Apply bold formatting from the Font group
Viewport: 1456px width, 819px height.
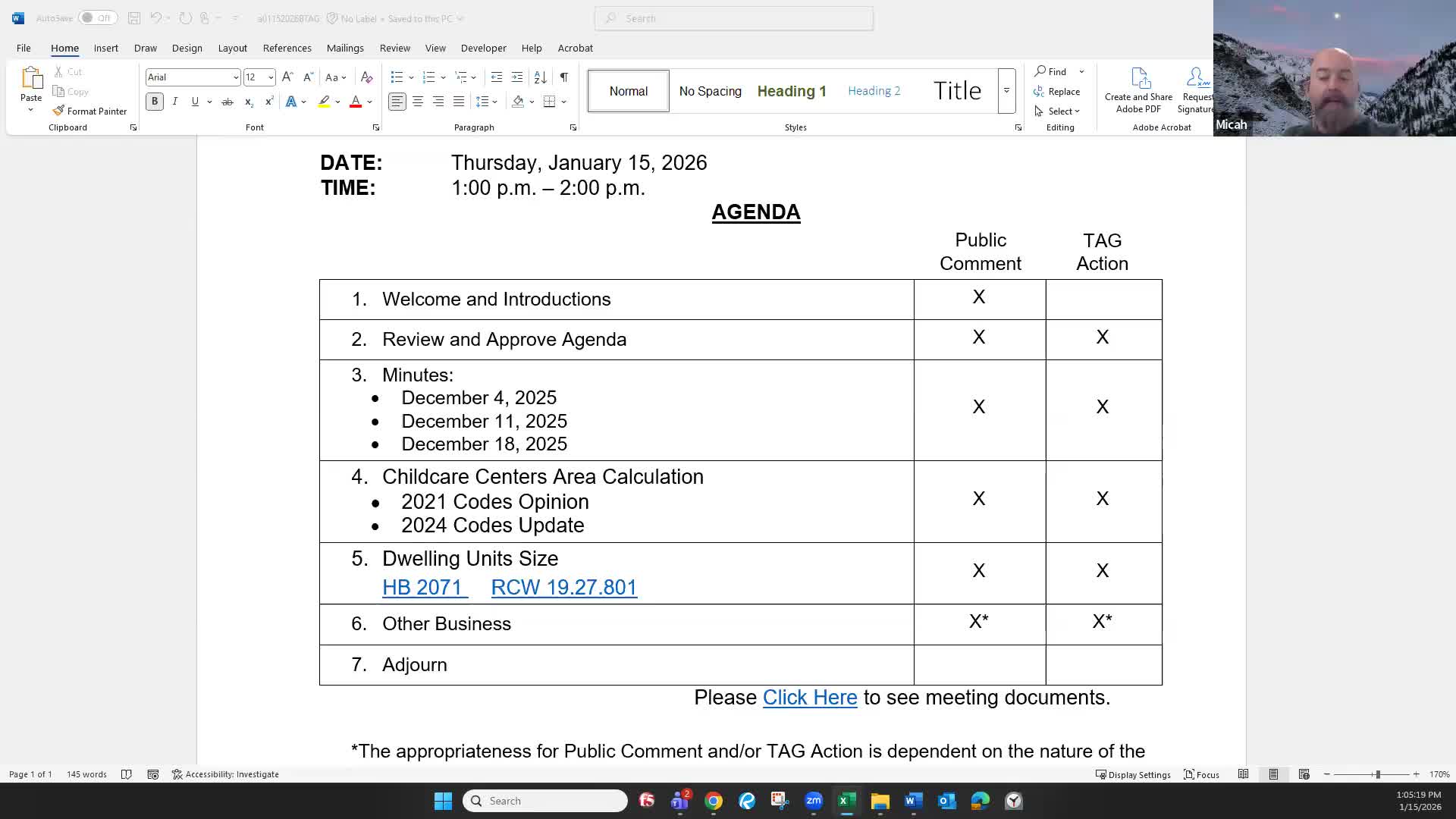pyautogui.click(x=155, y=101)
